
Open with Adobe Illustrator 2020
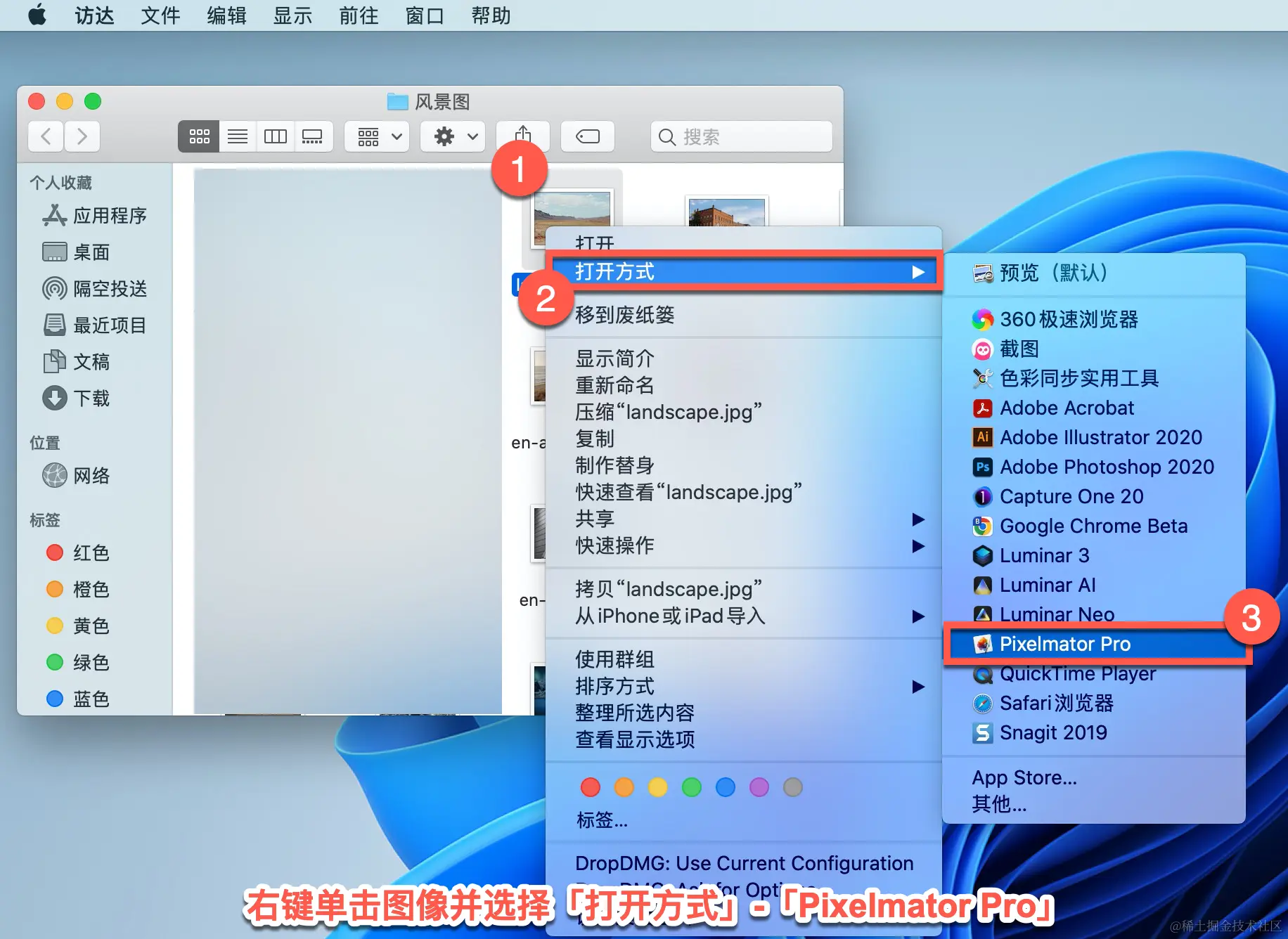1094,437
